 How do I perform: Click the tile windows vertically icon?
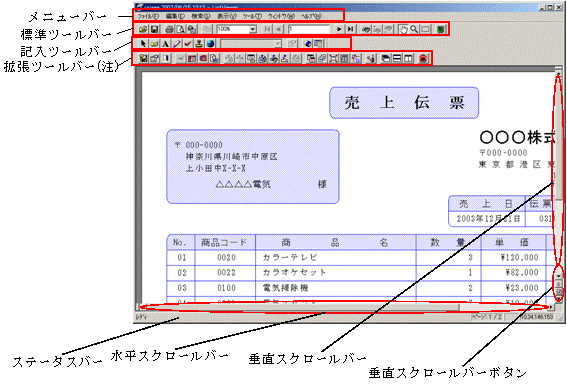(408, 58)
